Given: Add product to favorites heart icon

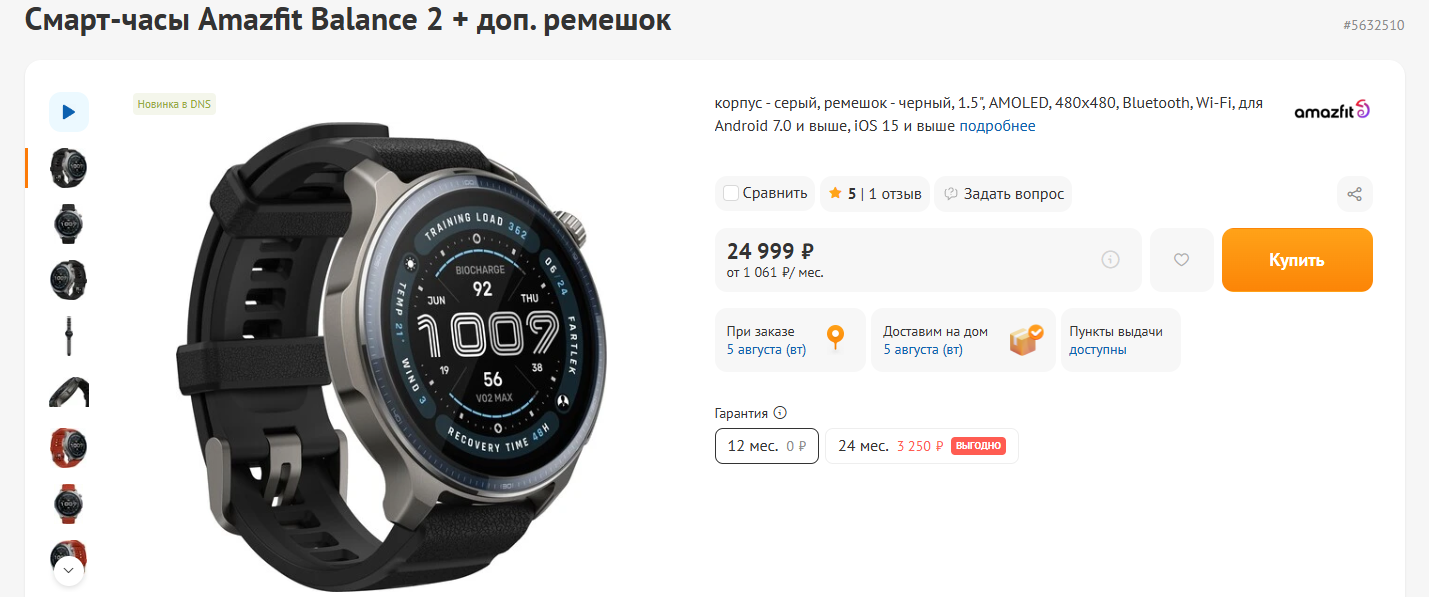Looking at the screenshot, I should click(x=1181, y=260).
